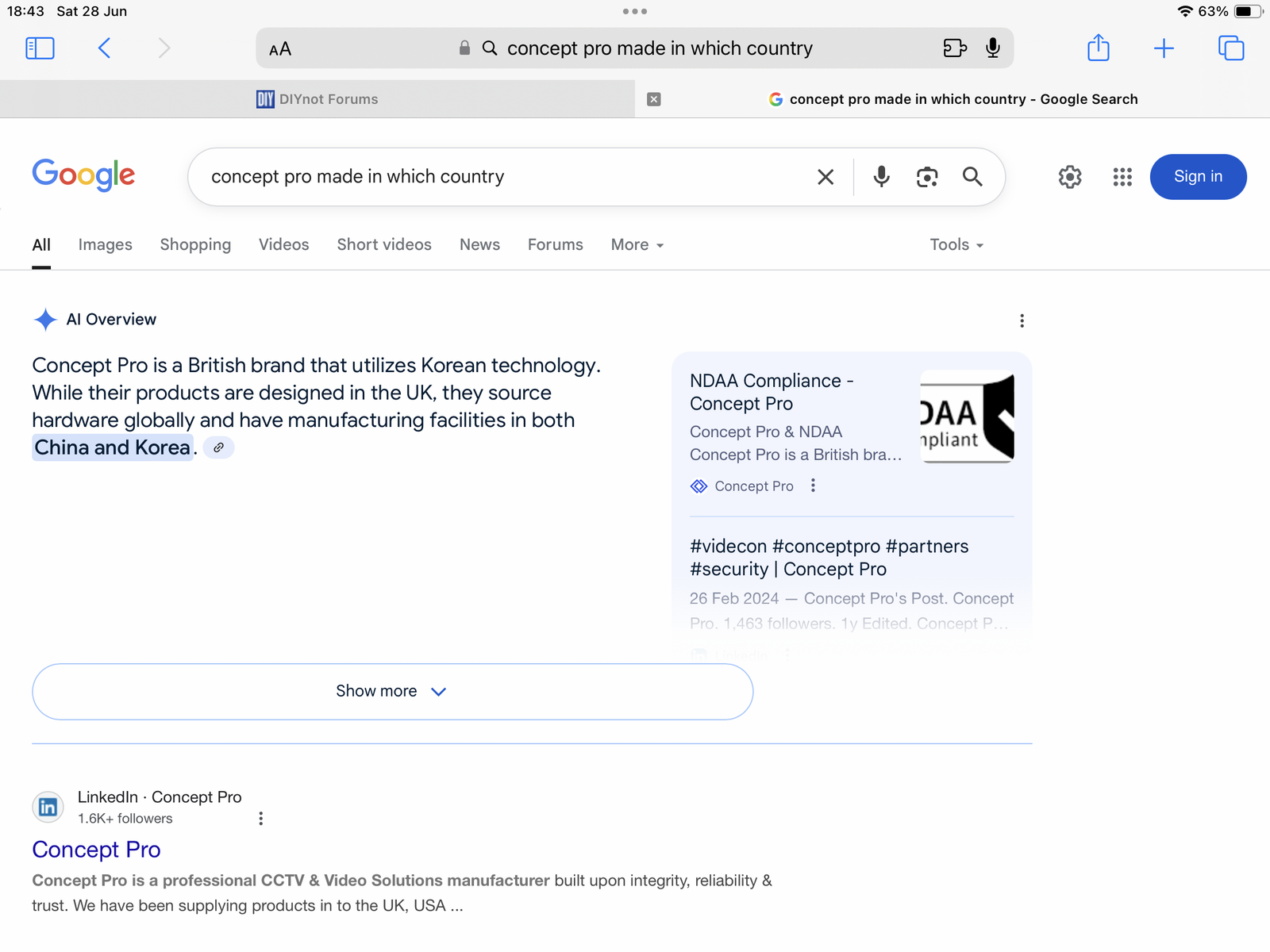The image size is (1270, 952).
Task: Expand AI Overview with Show more
Action: pyautogui.click(x=392, y=692)
